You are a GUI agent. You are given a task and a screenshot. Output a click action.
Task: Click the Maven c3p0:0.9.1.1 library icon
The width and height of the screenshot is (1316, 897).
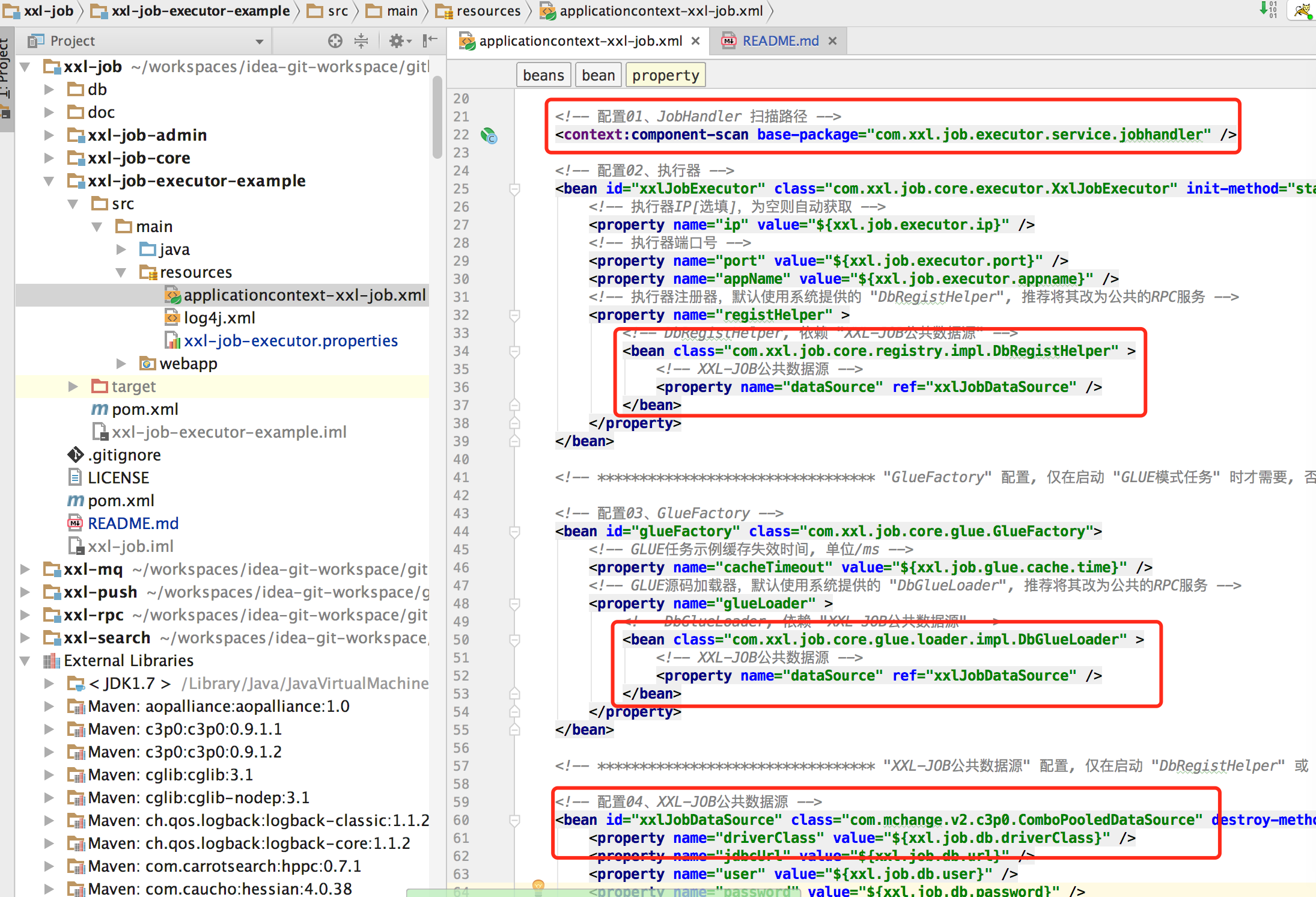pyautogui.click(x=76, y=729)
